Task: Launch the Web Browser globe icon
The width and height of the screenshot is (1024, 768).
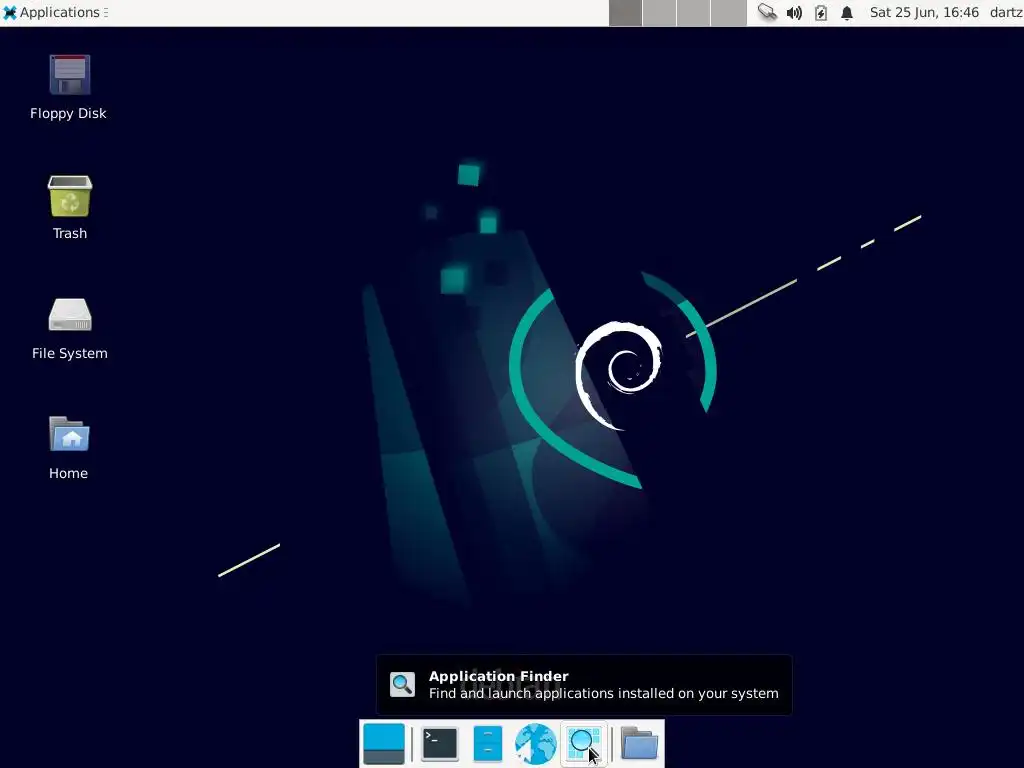Action: 536,744
